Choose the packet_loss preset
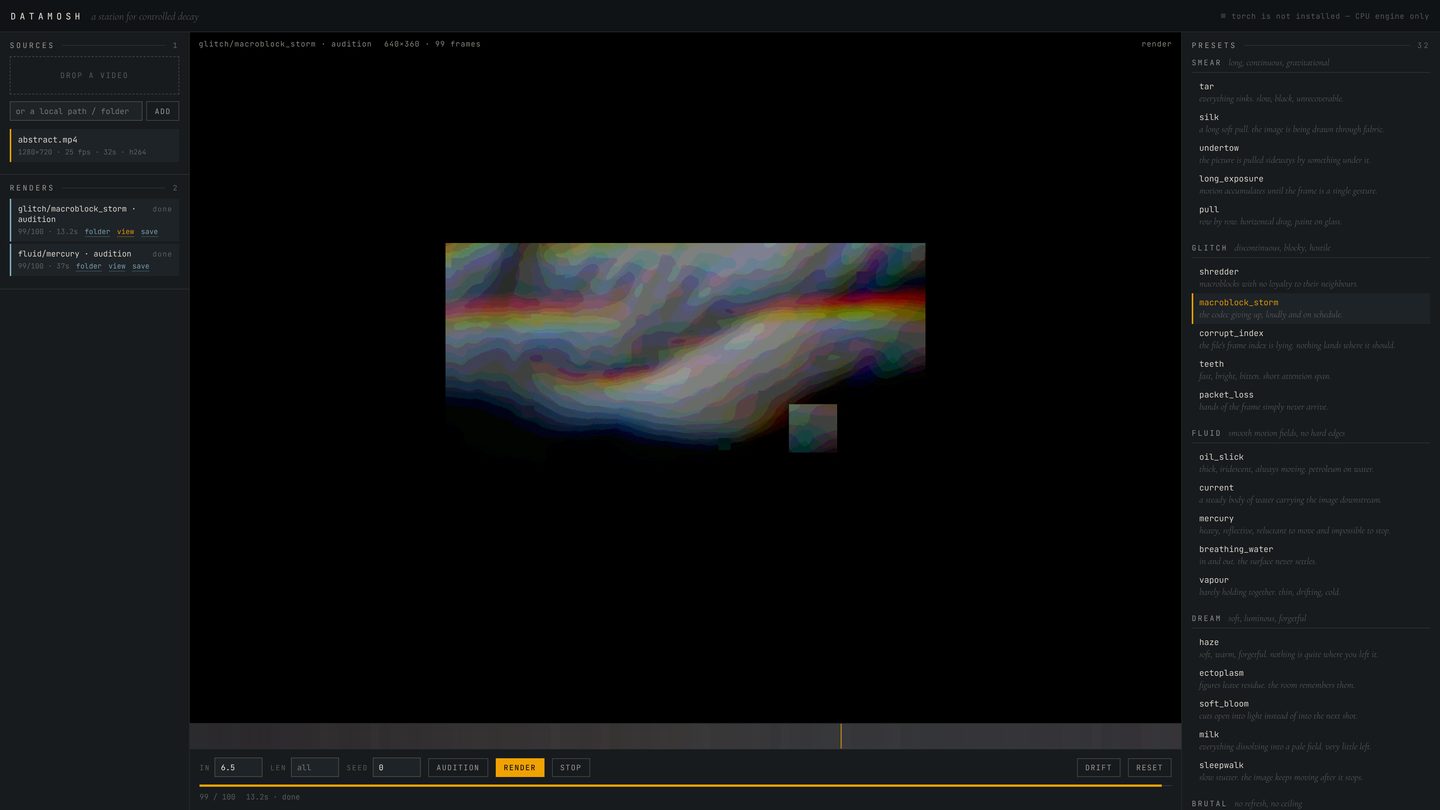 point(1311,401)
